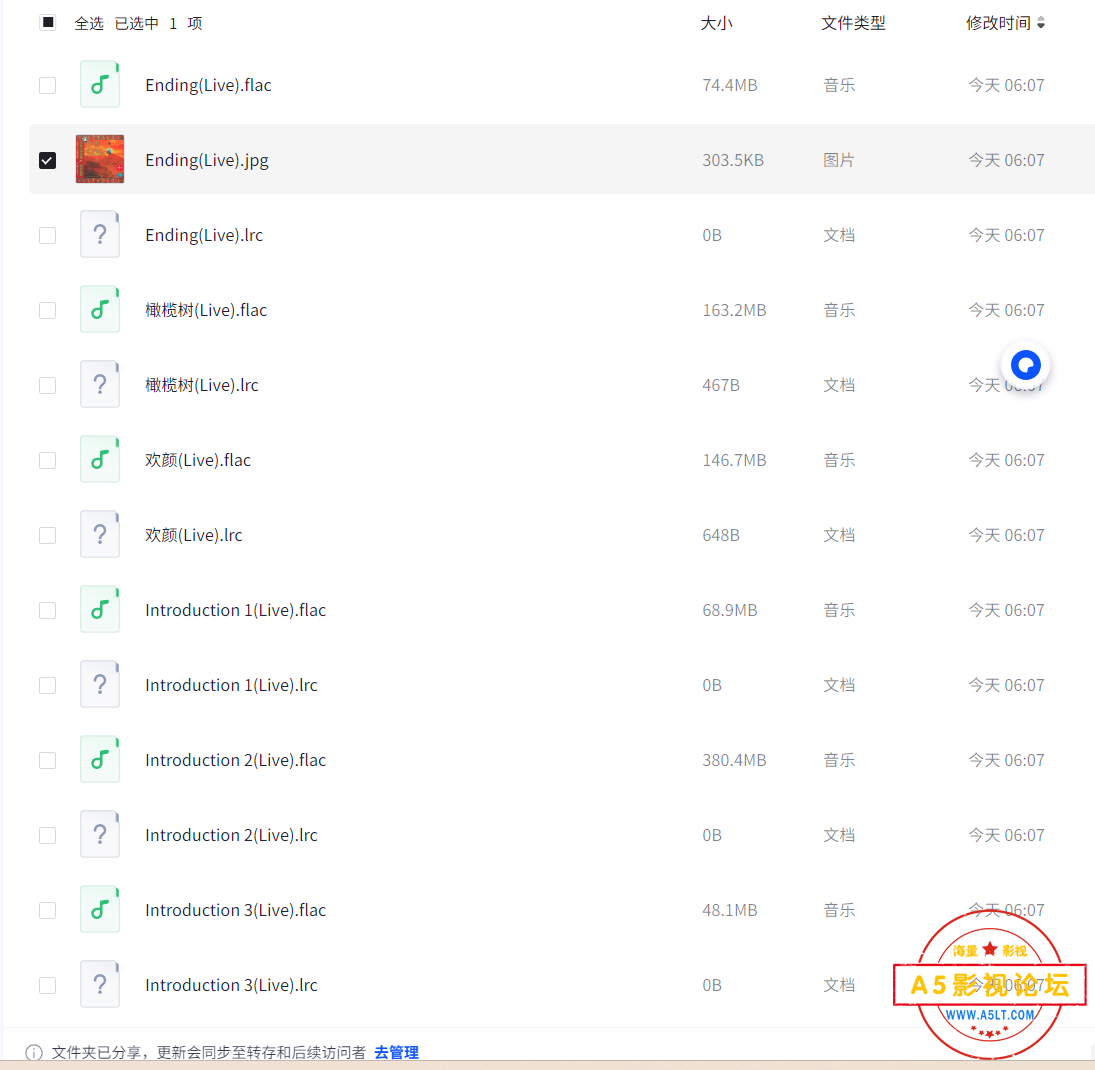The width and height of the screenshot is (1095, 1070).
Task: Click the music icon of 橄榄树(Live).flac
Action: coord(100,309)
